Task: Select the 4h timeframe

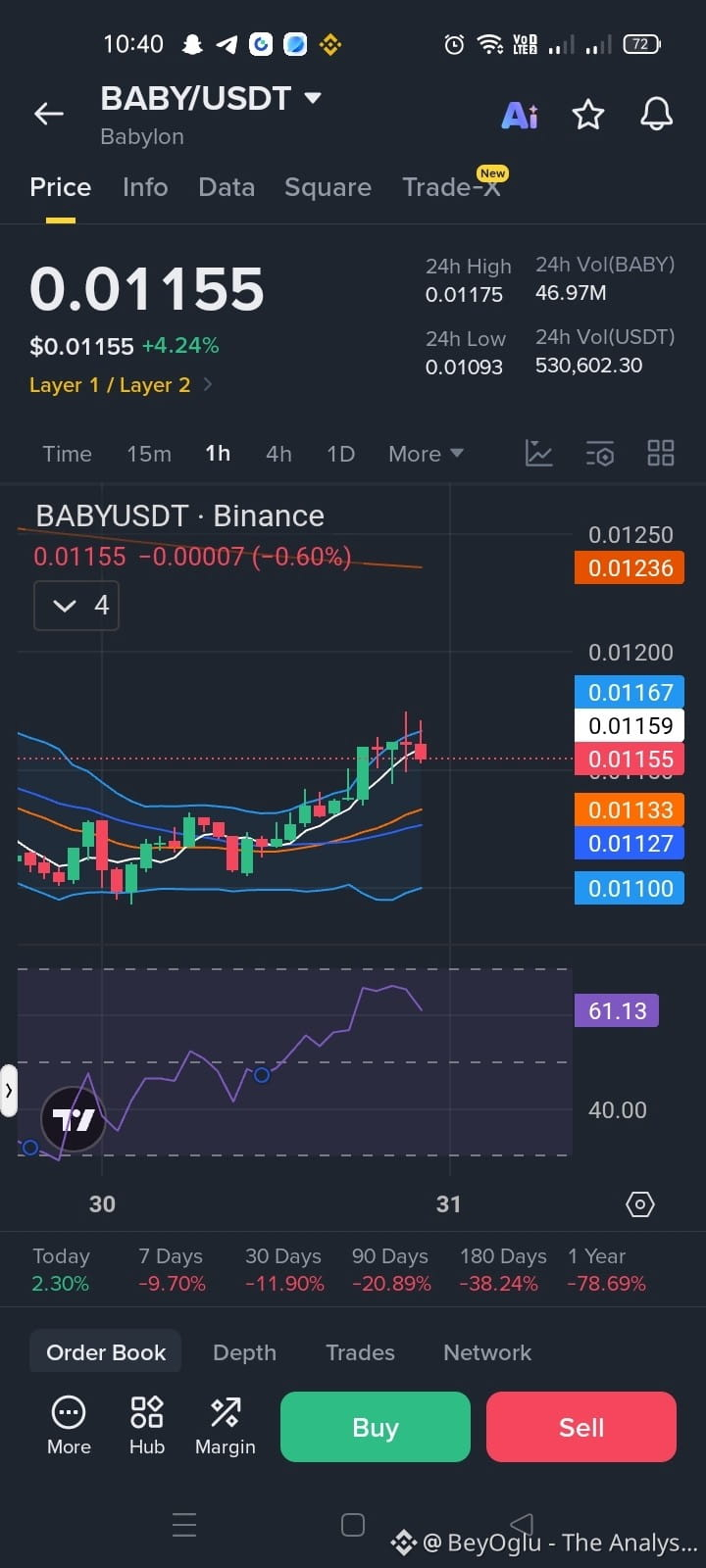Action: click(x=278, y=454)
